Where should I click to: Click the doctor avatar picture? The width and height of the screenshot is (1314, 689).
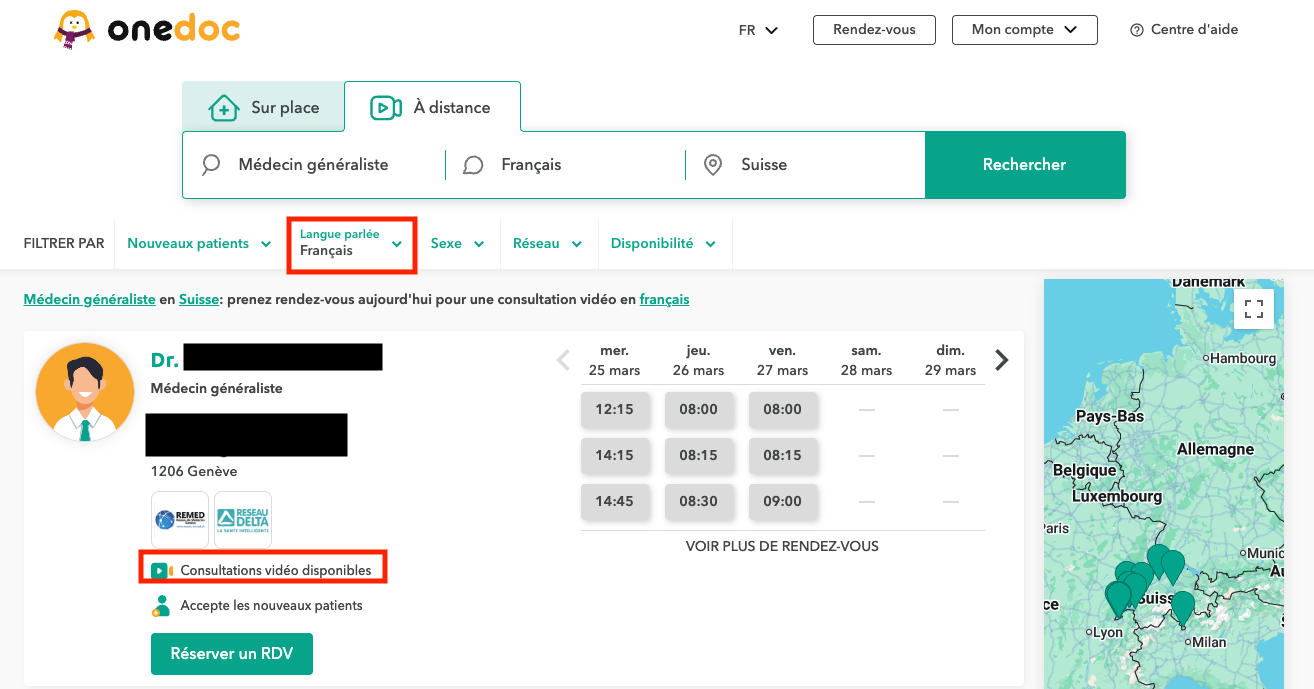84,392
